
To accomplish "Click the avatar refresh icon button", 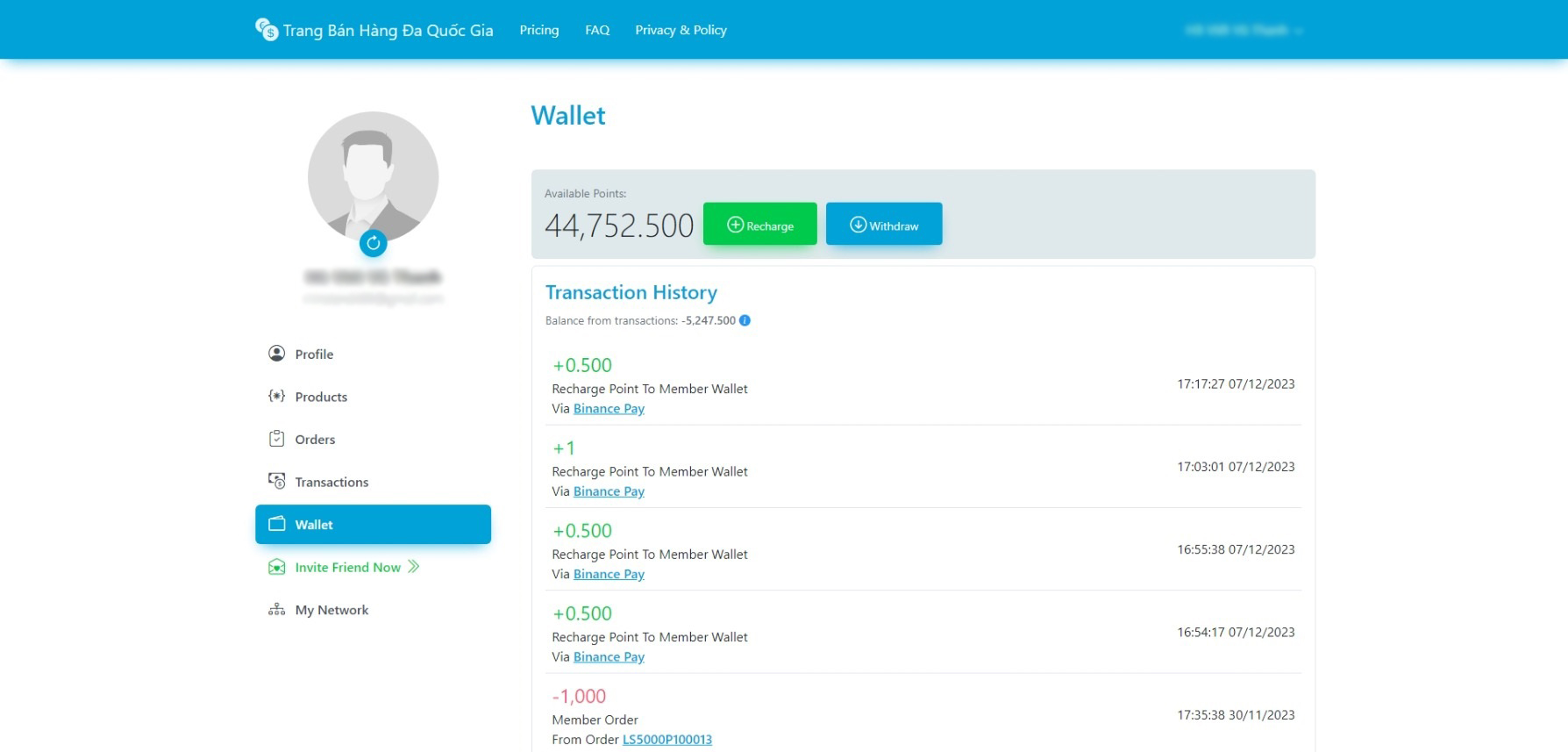I will tap(374, 243).
